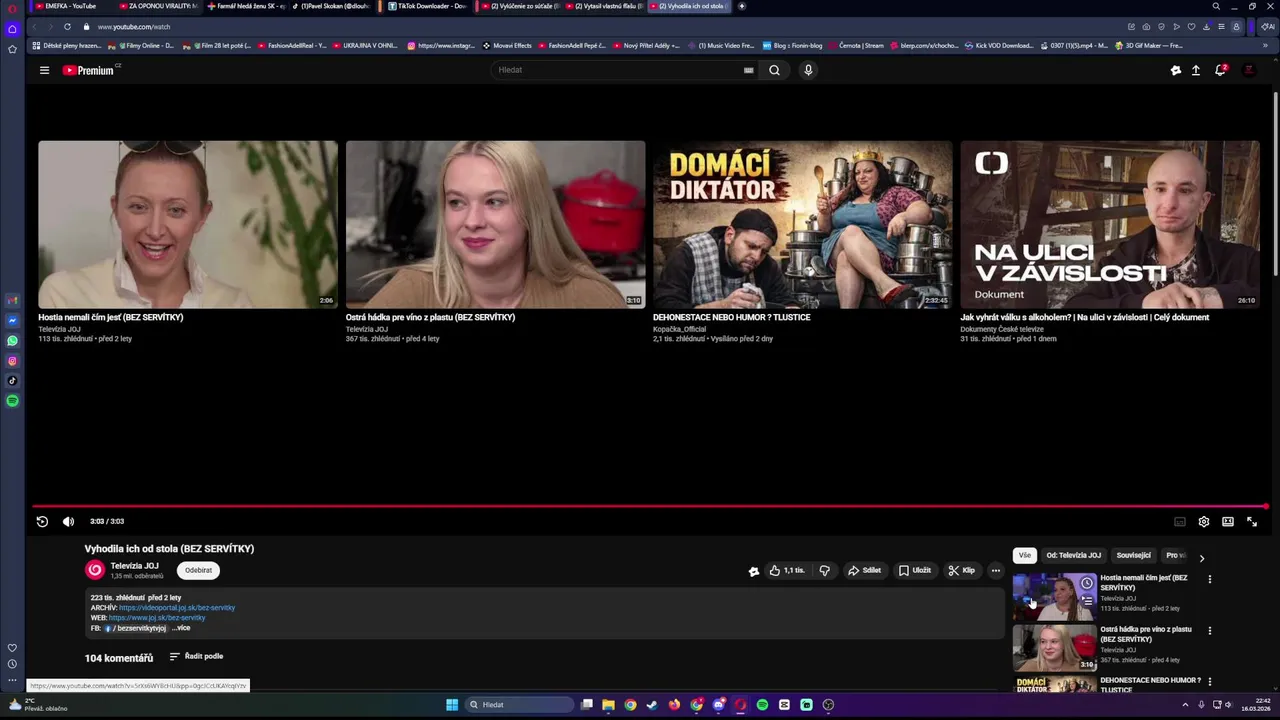1280x720 pixels.
Task: Open the www.joj.sk/bez-servitky web link
Action: click(157, 617)
